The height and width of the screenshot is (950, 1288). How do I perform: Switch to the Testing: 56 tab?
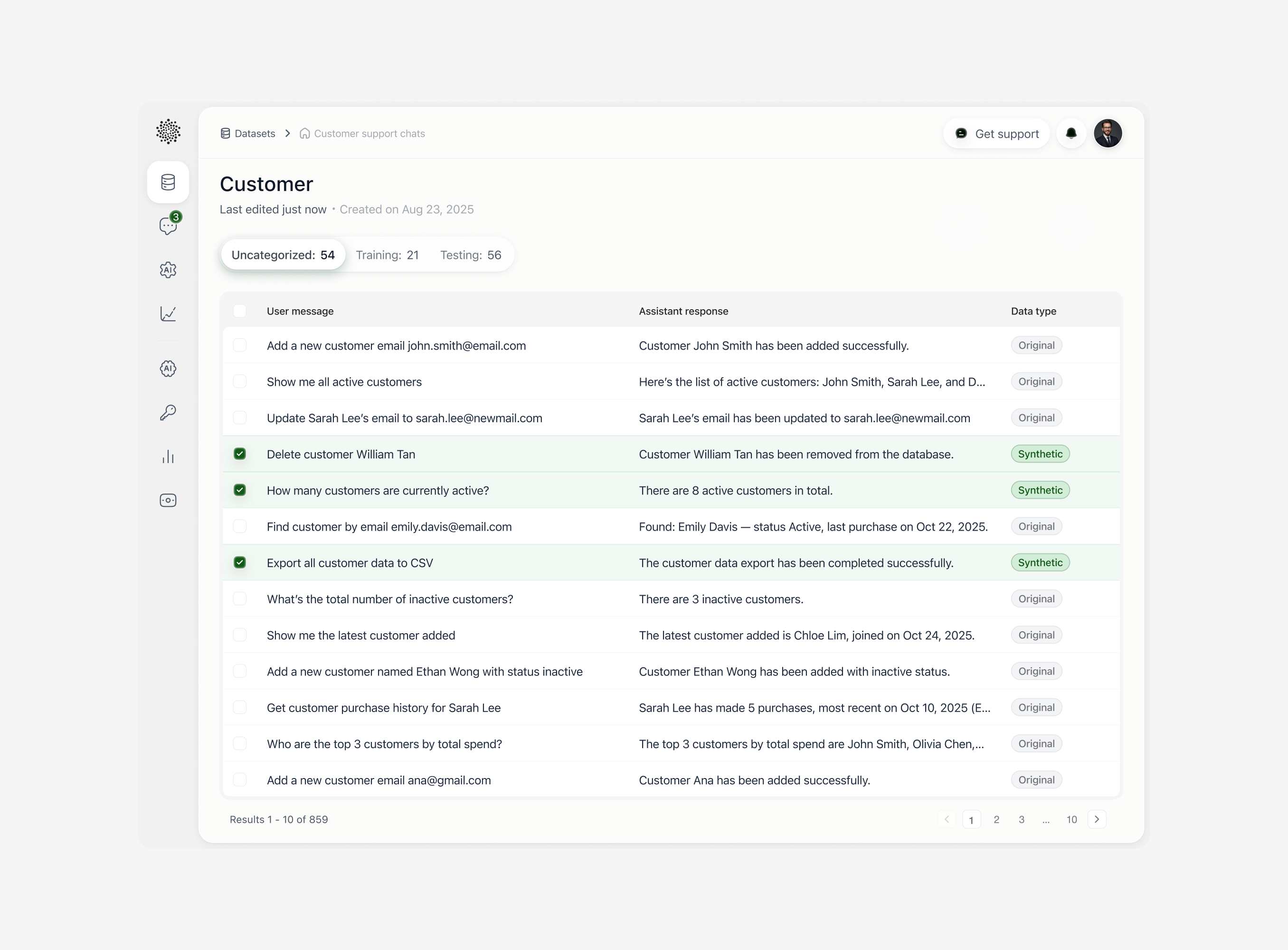coord(470,255)
